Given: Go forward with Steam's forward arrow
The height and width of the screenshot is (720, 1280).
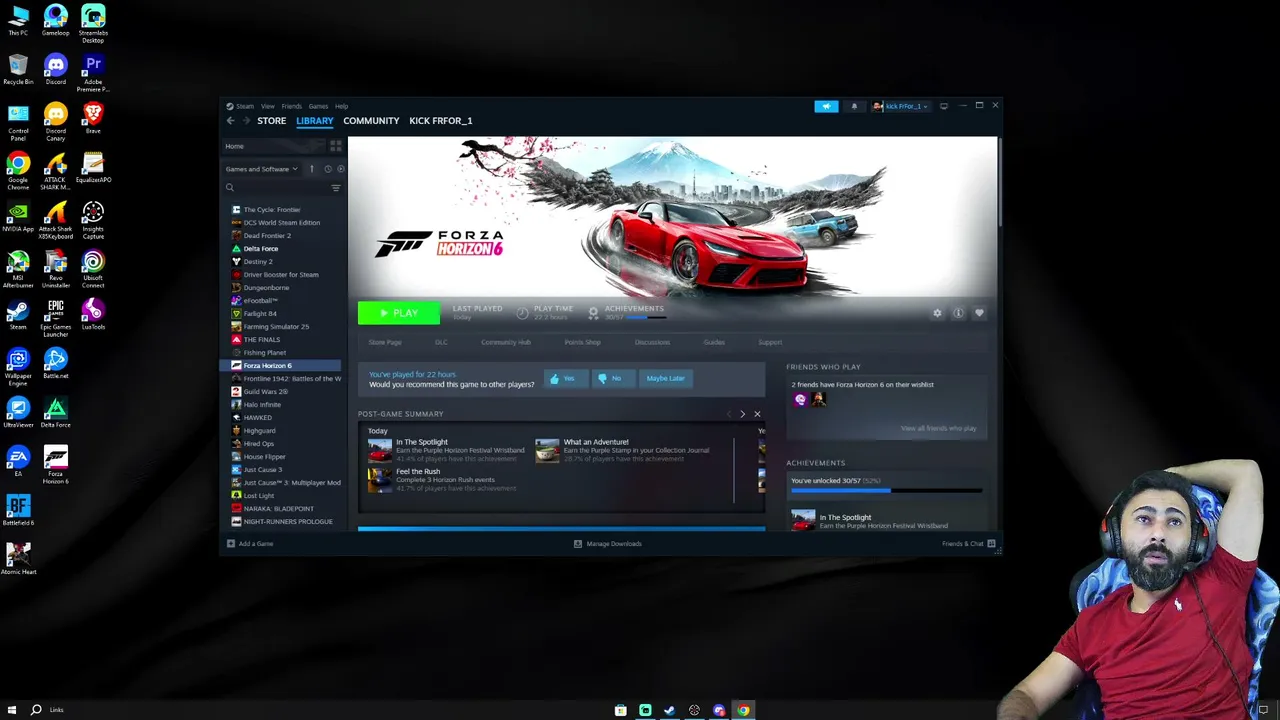Looking at the screenshot, I should (246, 121).
